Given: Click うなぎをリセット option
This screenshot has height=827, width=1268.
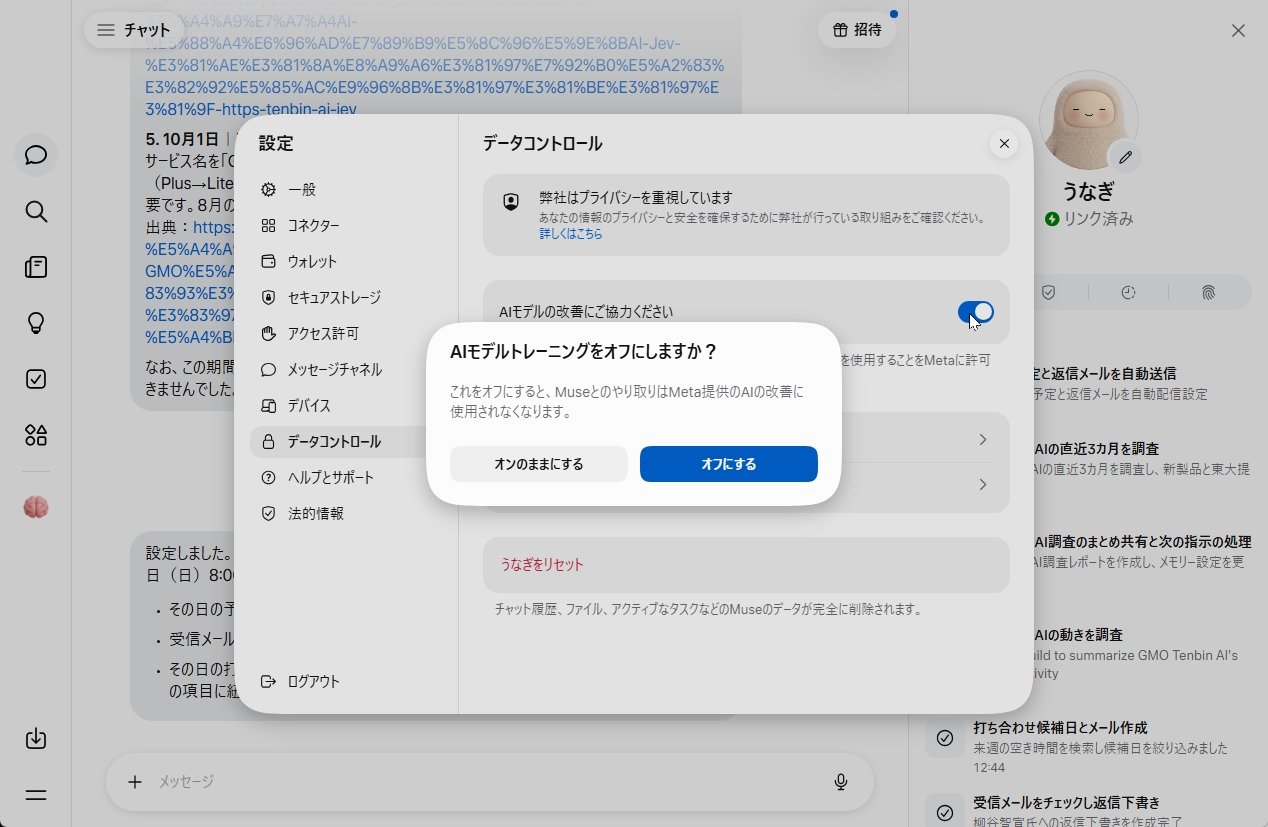Looking at the screenshot, I should coord(746,565).
